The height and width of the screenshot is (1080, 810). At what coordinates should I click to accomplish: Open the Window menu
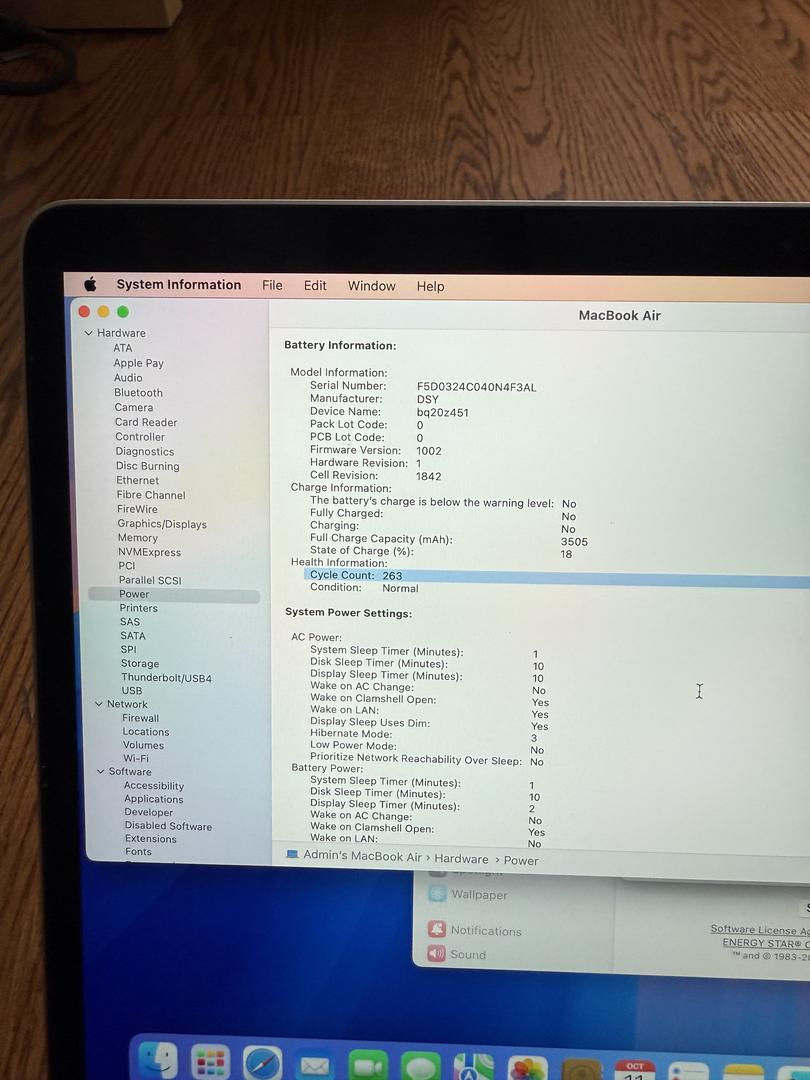(371, 286)
